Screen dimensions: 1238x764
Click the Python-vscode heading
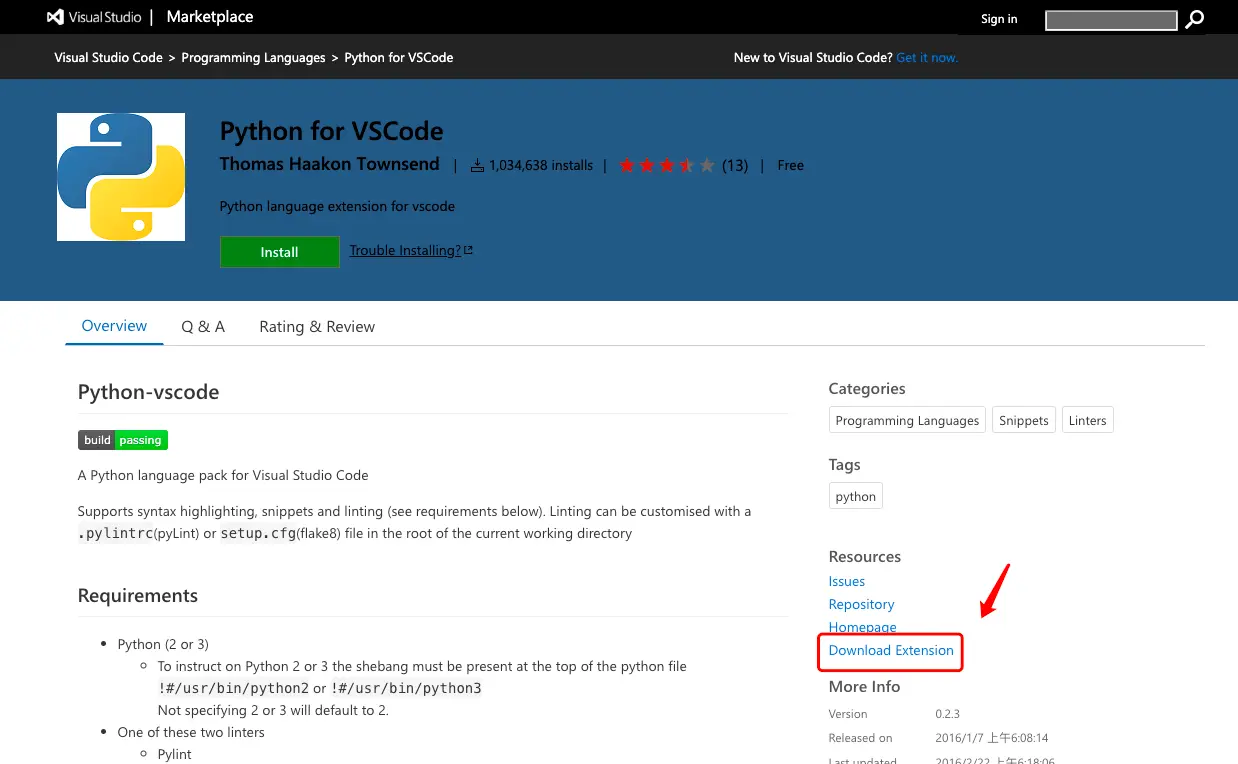[x=148, y=392]
